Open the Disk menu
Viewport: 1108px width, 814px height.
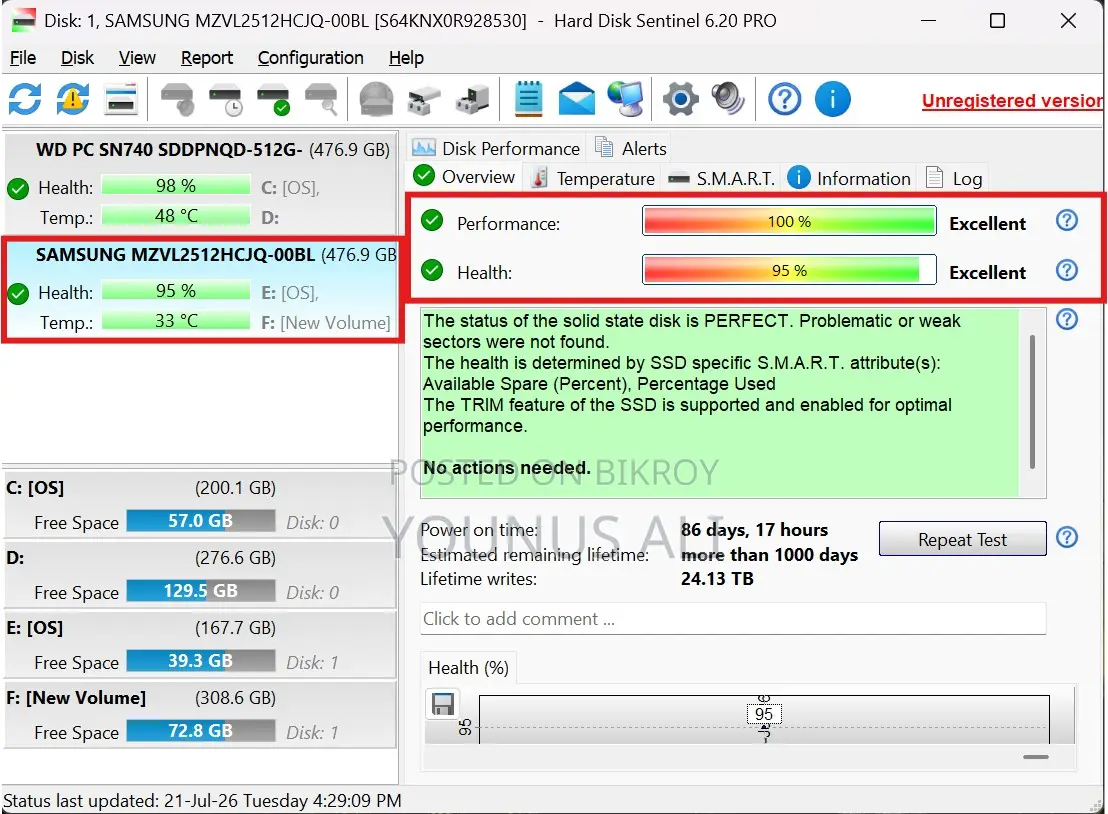(77, 58)
